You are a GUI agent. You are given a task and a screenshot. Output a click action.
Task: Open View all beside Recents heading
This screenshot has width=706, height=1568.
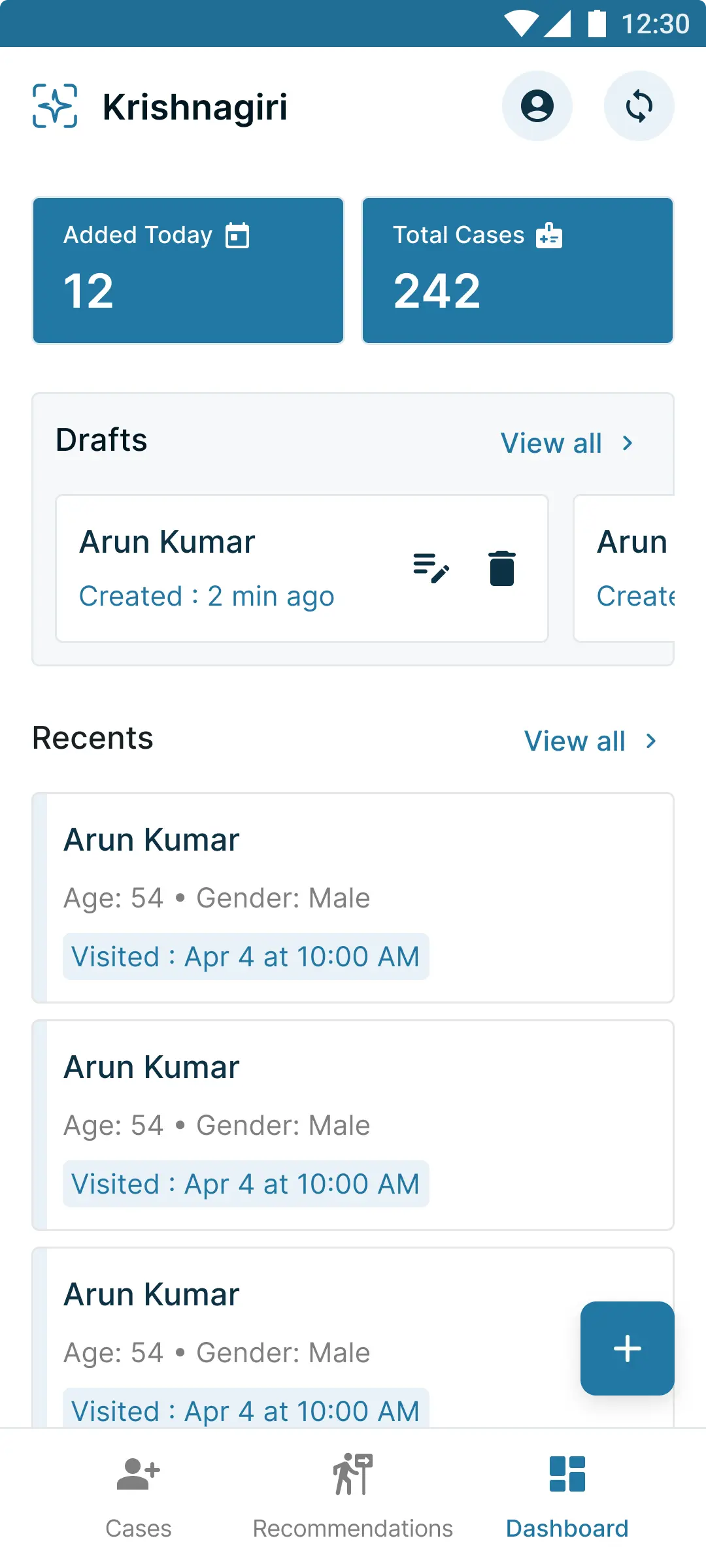pyautogui.click(x=575, y=740)
